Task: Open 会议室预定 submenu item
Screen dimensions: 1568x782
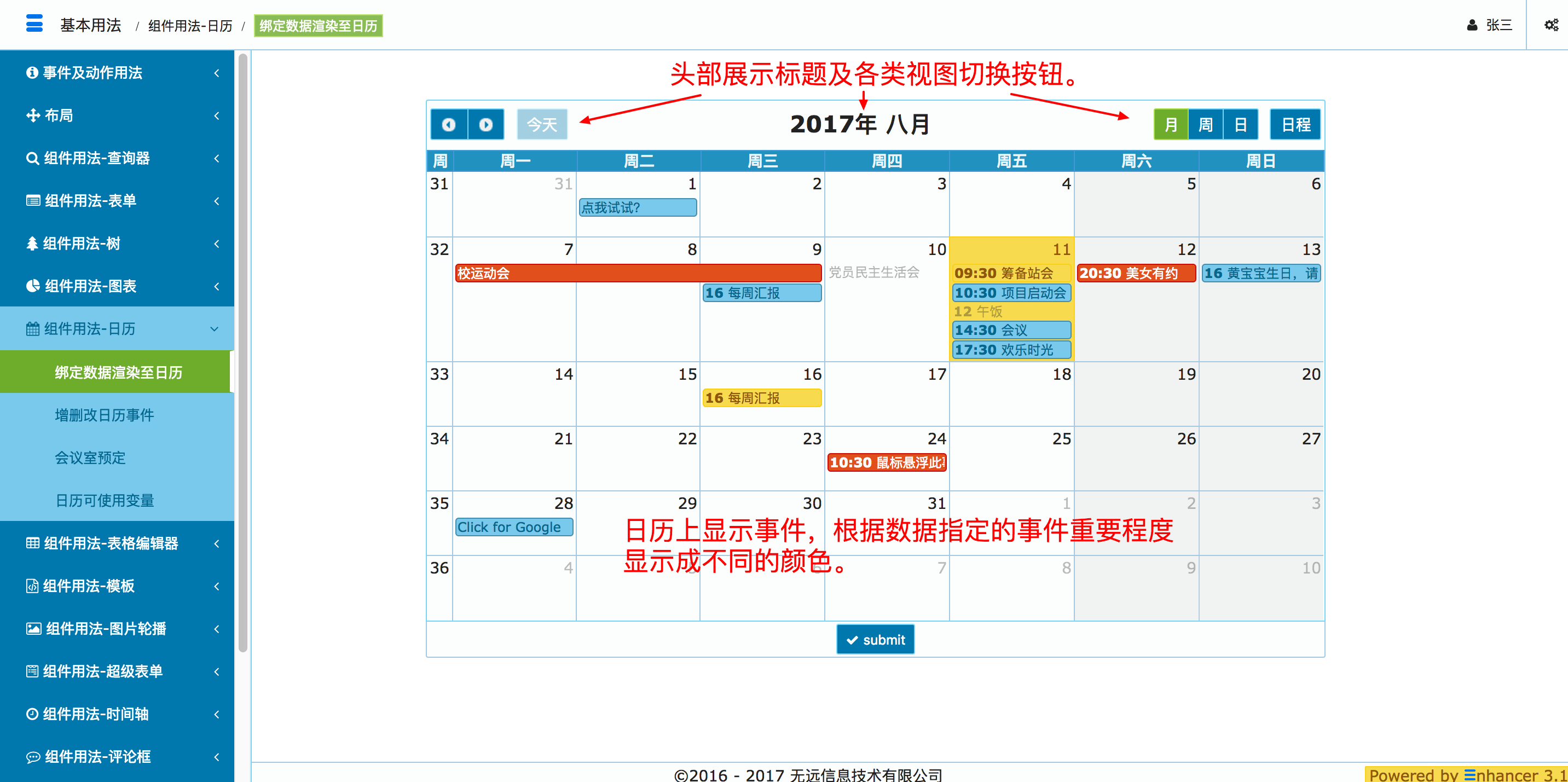Action: coord(90,457)
